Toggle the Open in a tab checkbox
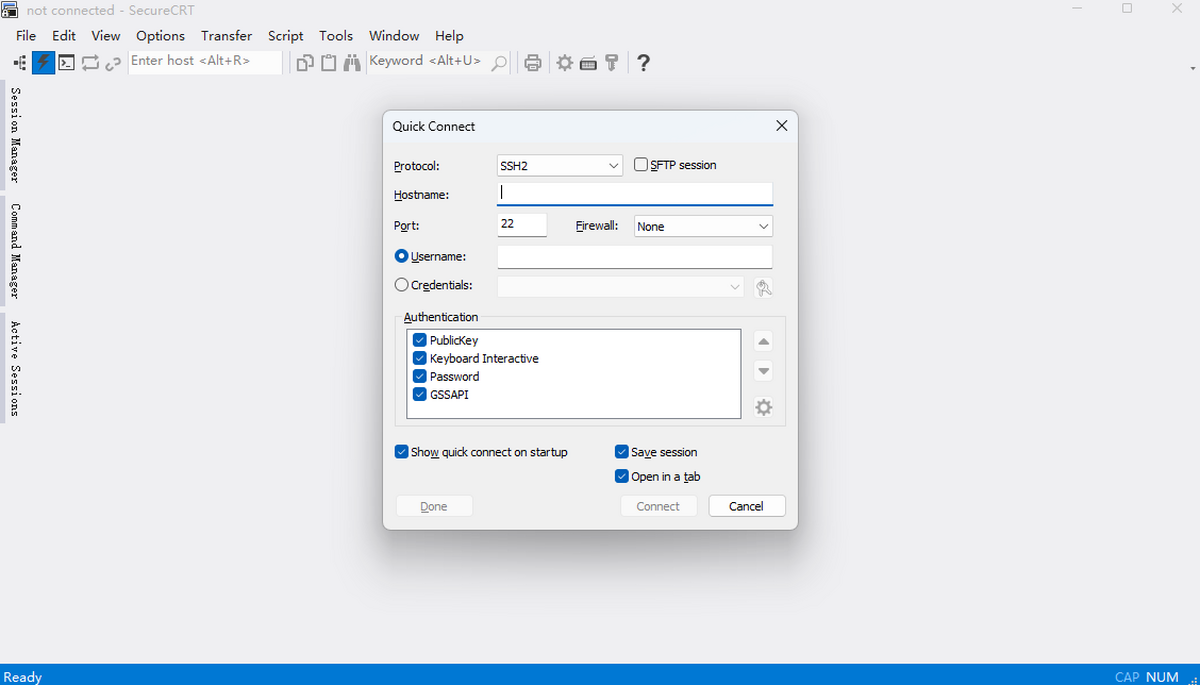The height and width of the screenshot is (685, 1200). point(622,476)
